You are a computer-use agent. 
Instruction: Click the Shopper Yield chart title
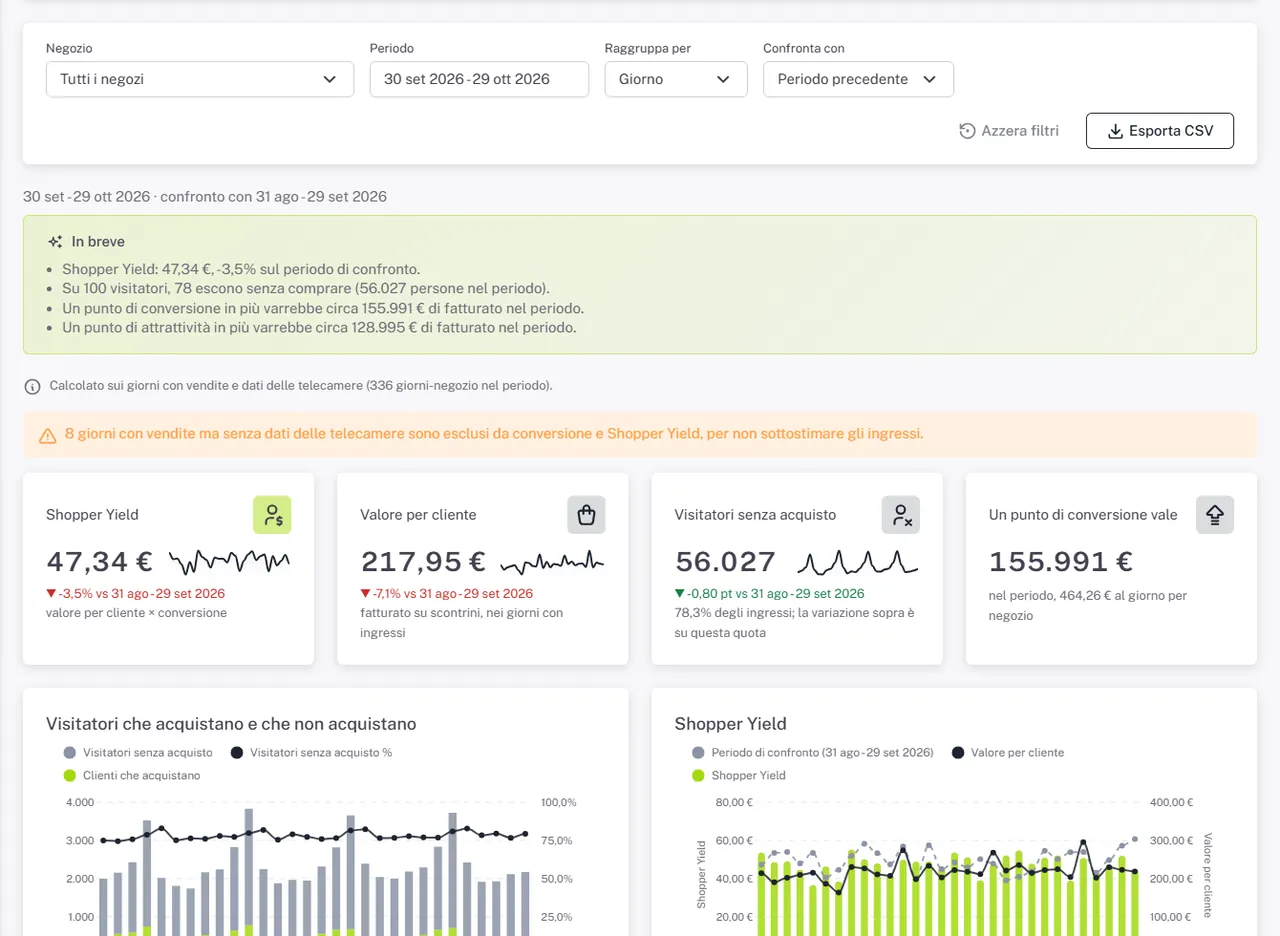coord(730,723)
